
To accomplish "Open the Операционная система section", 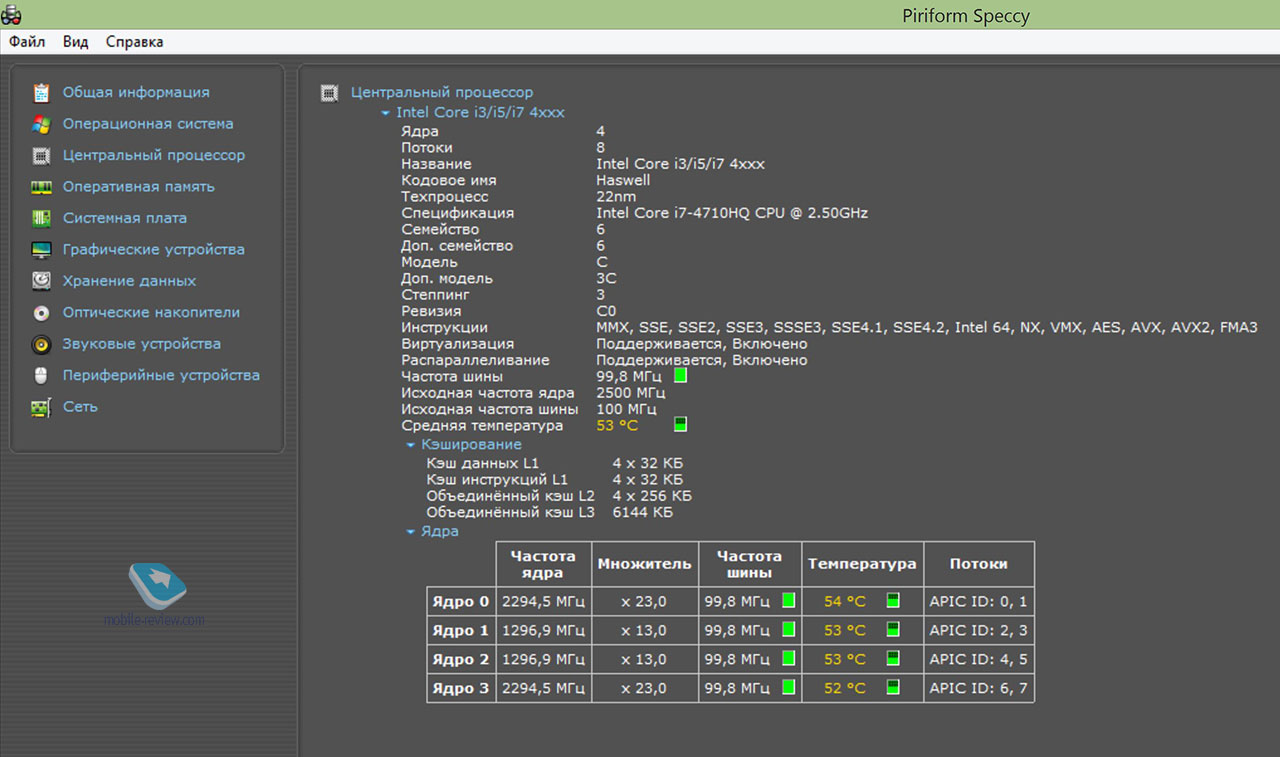I will point(148,124).
